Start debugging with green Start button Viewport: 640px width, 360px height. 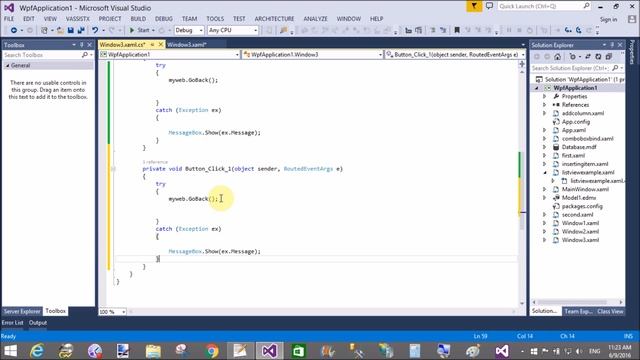click(139, 30)
